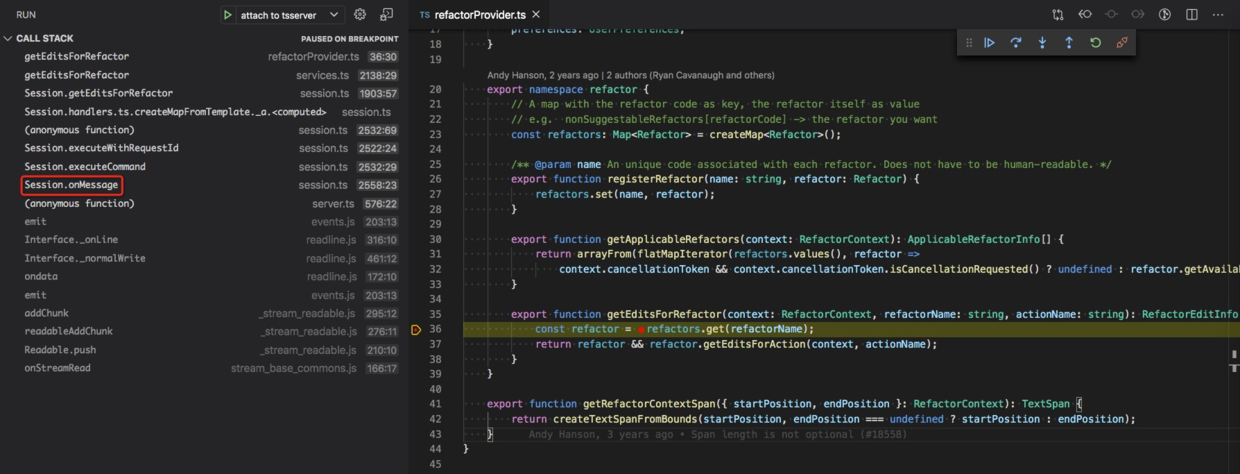Click line number 20 in the gutter
The height and width of the screenshot is (474, 1240).
tap(435, 89)
